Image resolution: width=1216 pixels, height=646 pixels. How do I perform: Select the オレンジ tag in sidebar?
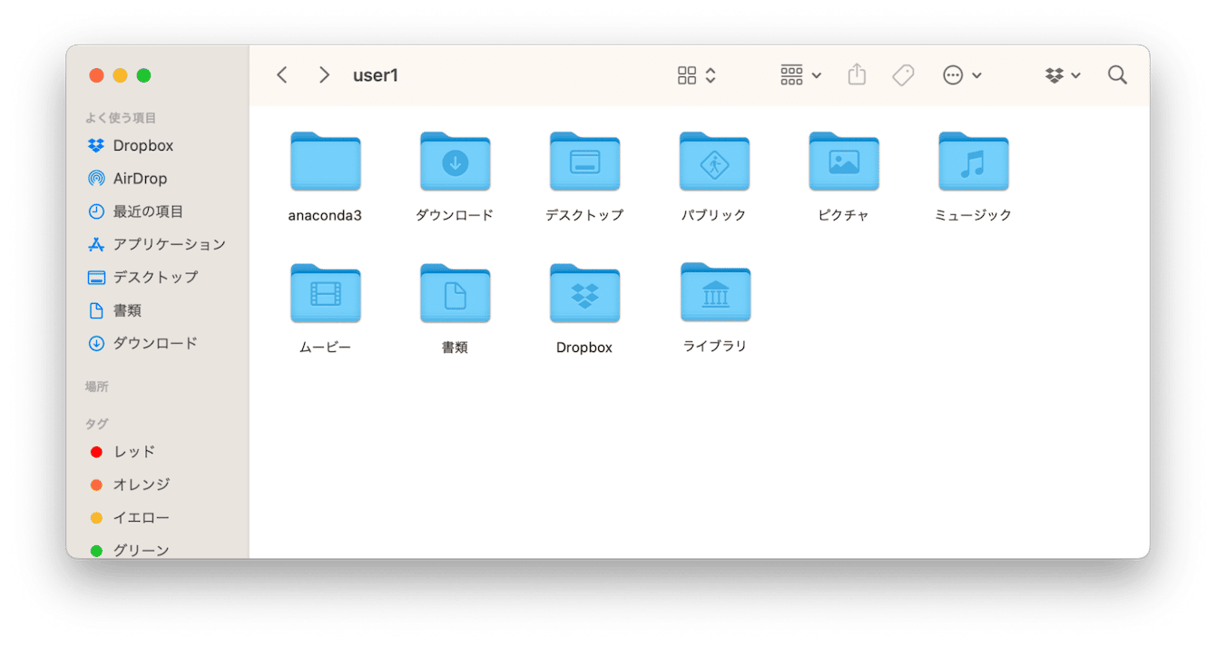point(140,485)
